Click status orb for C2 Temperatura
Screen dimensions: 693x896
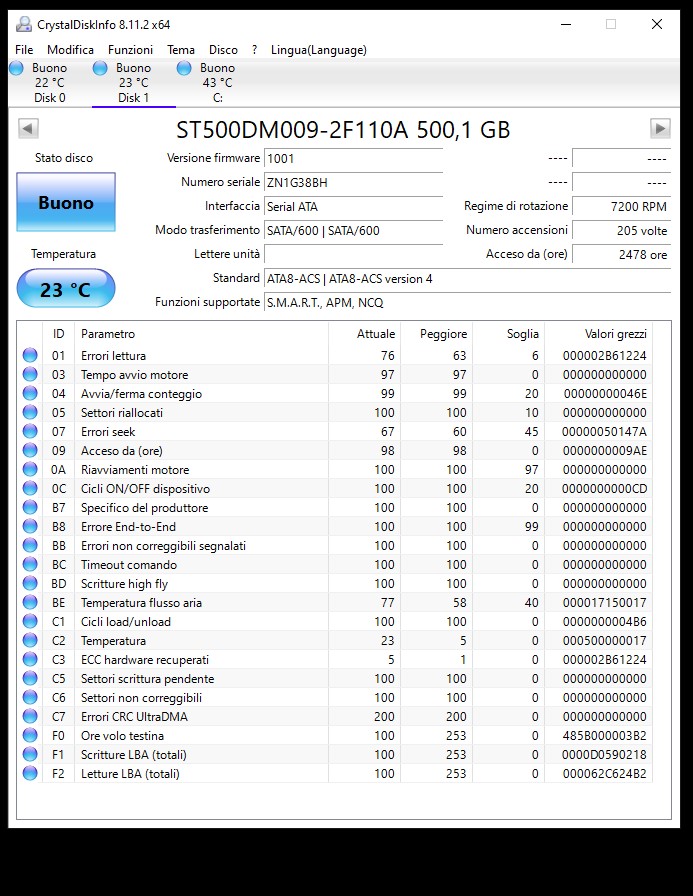click(x=30, y=640)
